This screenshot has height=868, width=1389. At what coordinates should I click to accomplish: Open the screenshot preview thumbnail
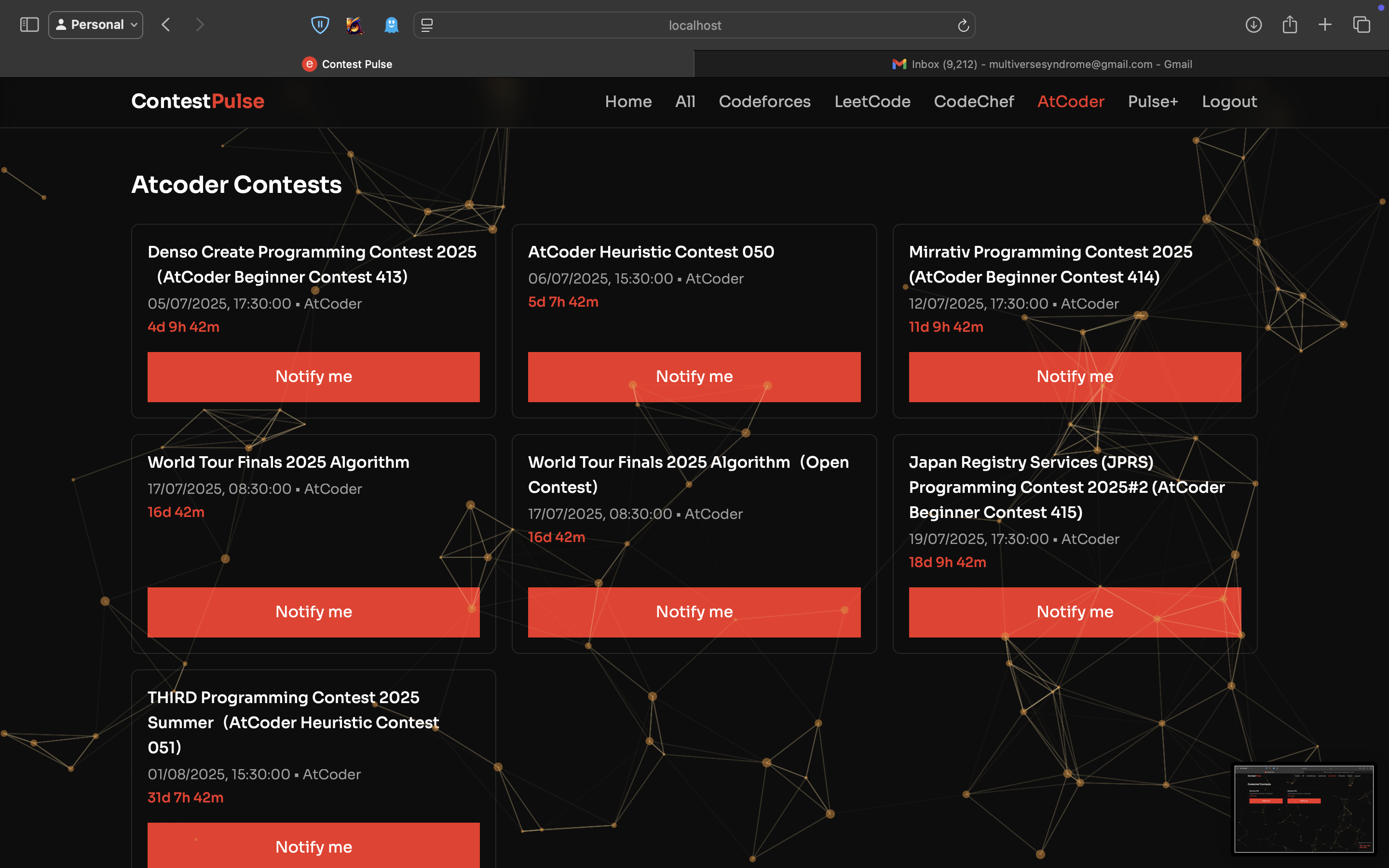tap(1304, 808)
